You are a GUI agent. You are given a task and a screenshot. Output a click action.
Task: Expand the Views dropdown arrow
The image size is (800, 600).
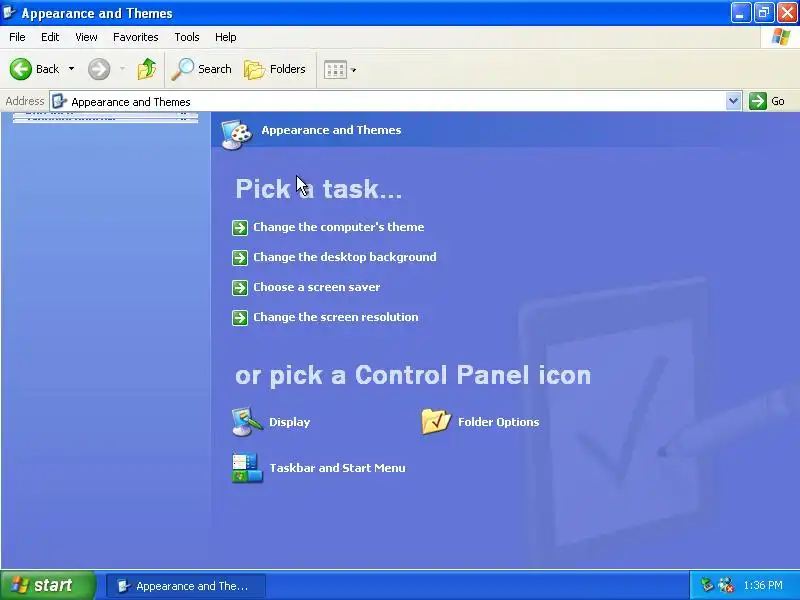point(353,70)
